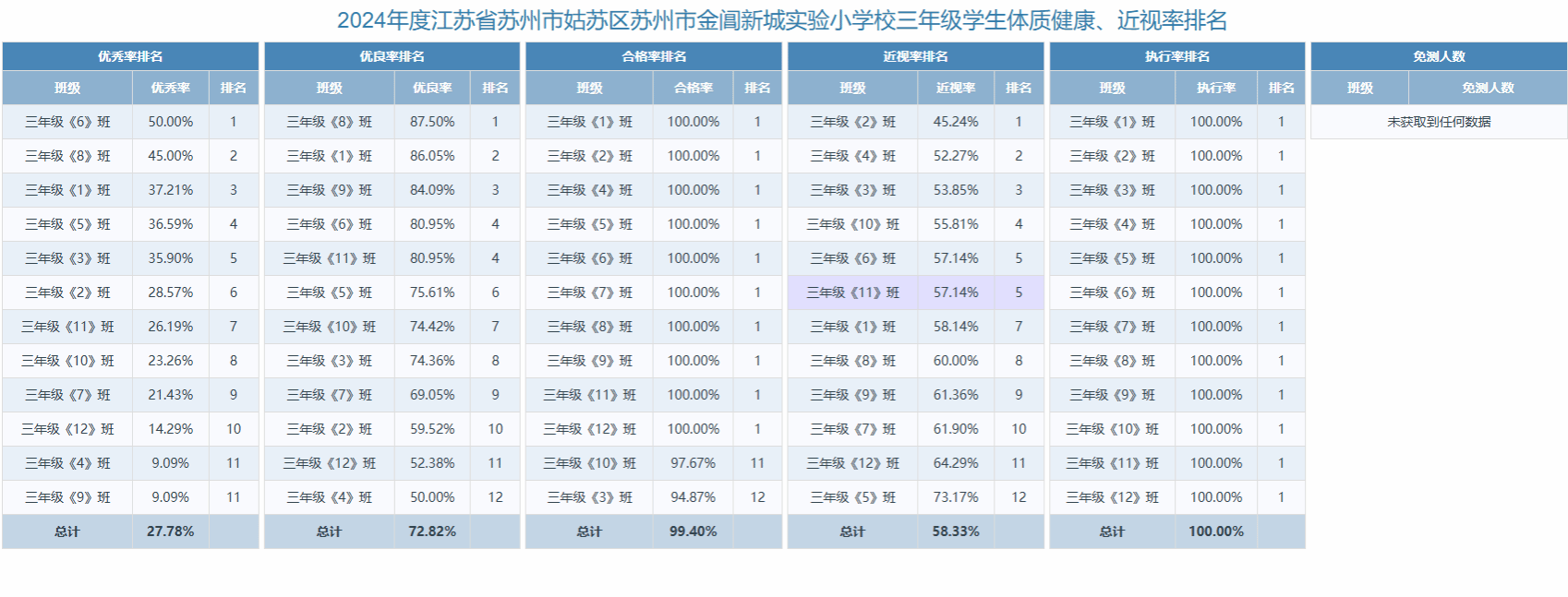Click the 优良率排名 table header

tap(392, 56)
